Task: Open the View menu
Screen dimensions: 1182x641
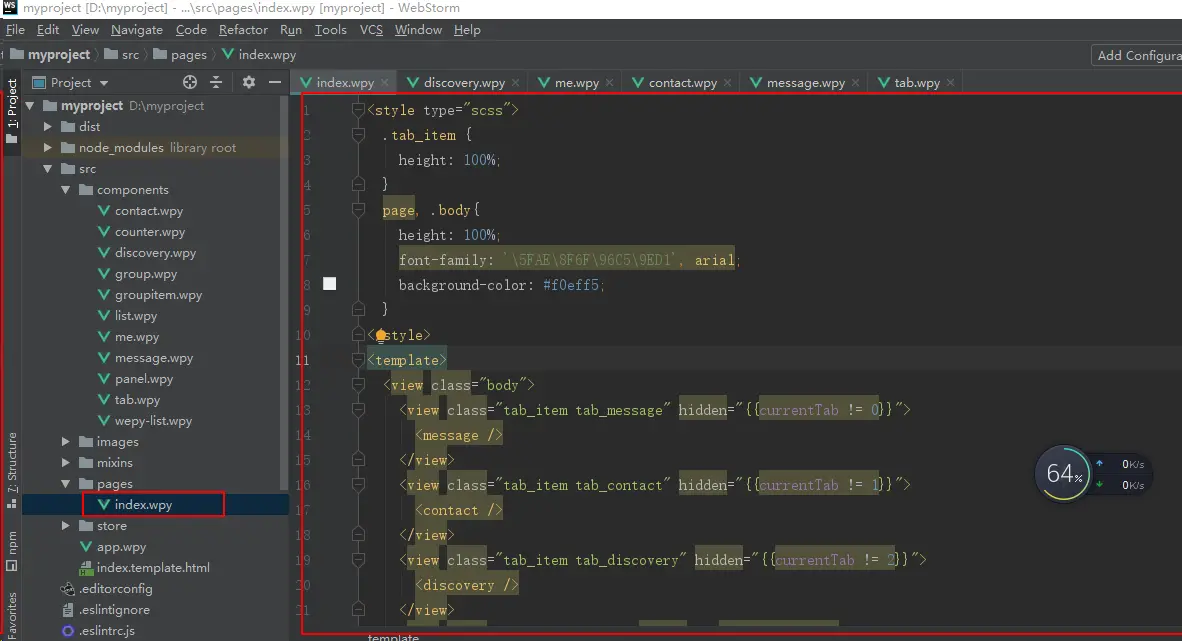Action: pos(85,29)
